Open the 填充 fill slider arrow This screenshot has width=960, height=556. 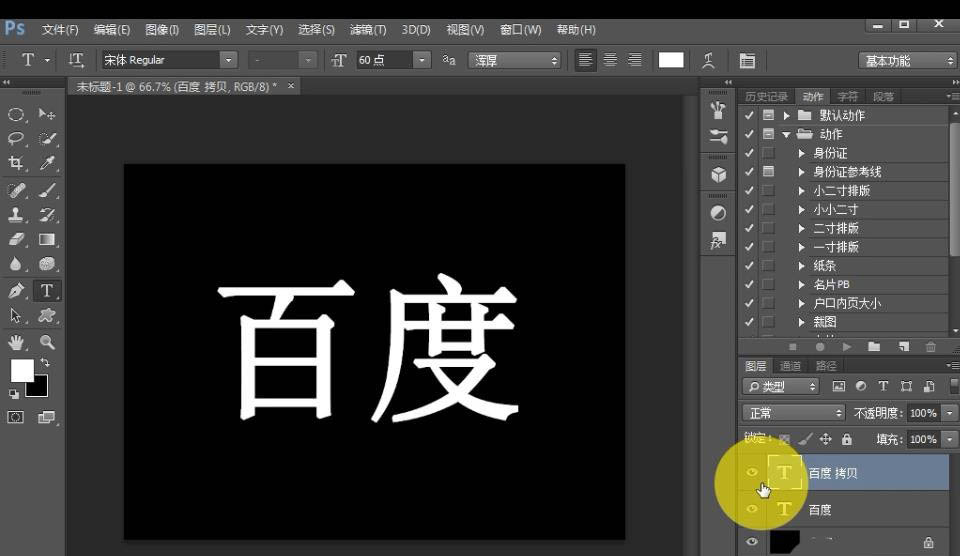tap(950, 439)
